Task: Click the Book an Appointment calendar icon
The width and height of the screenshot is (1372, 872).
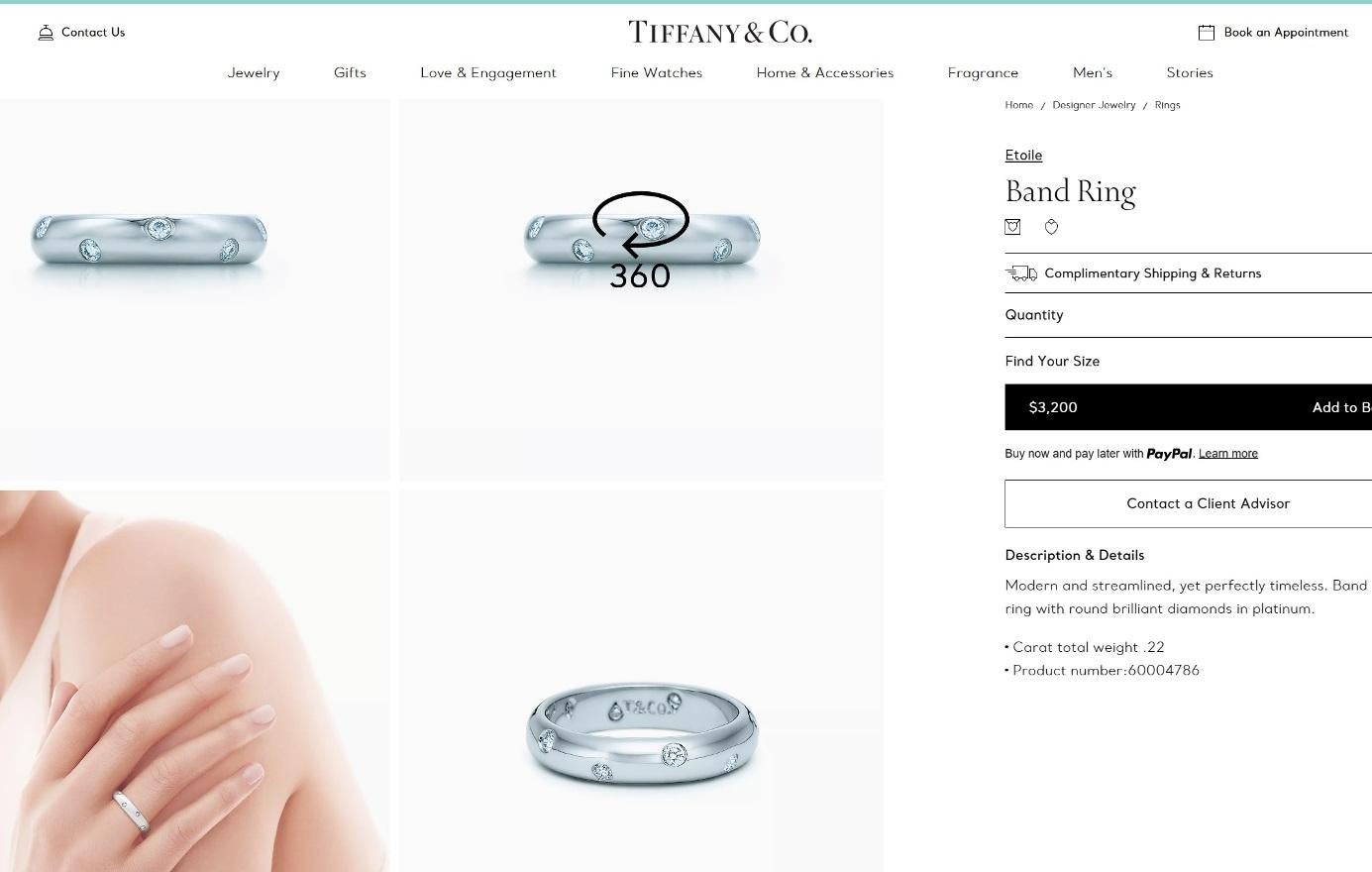Action: pyautogui.click(x=1206, y=33)
